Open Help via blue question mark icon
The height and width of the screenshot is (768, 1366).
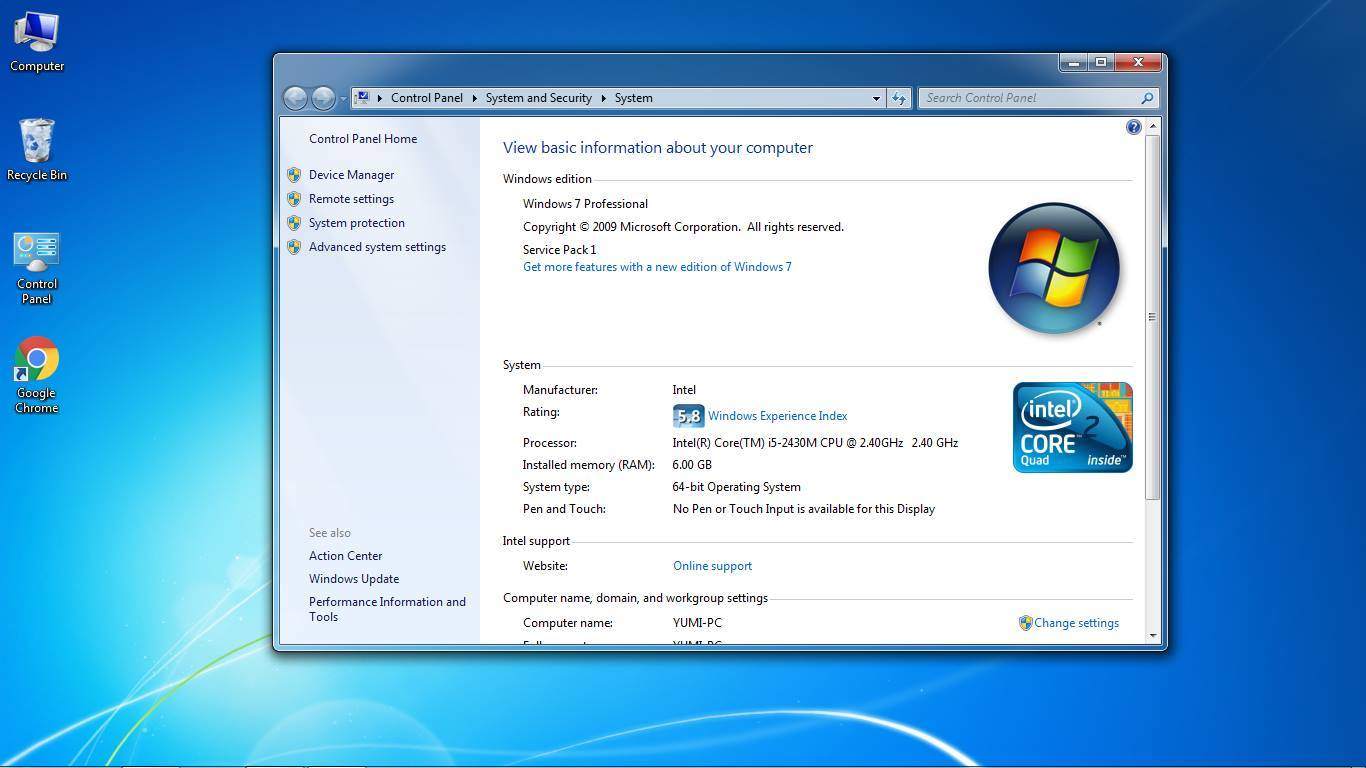[1133, 127]
